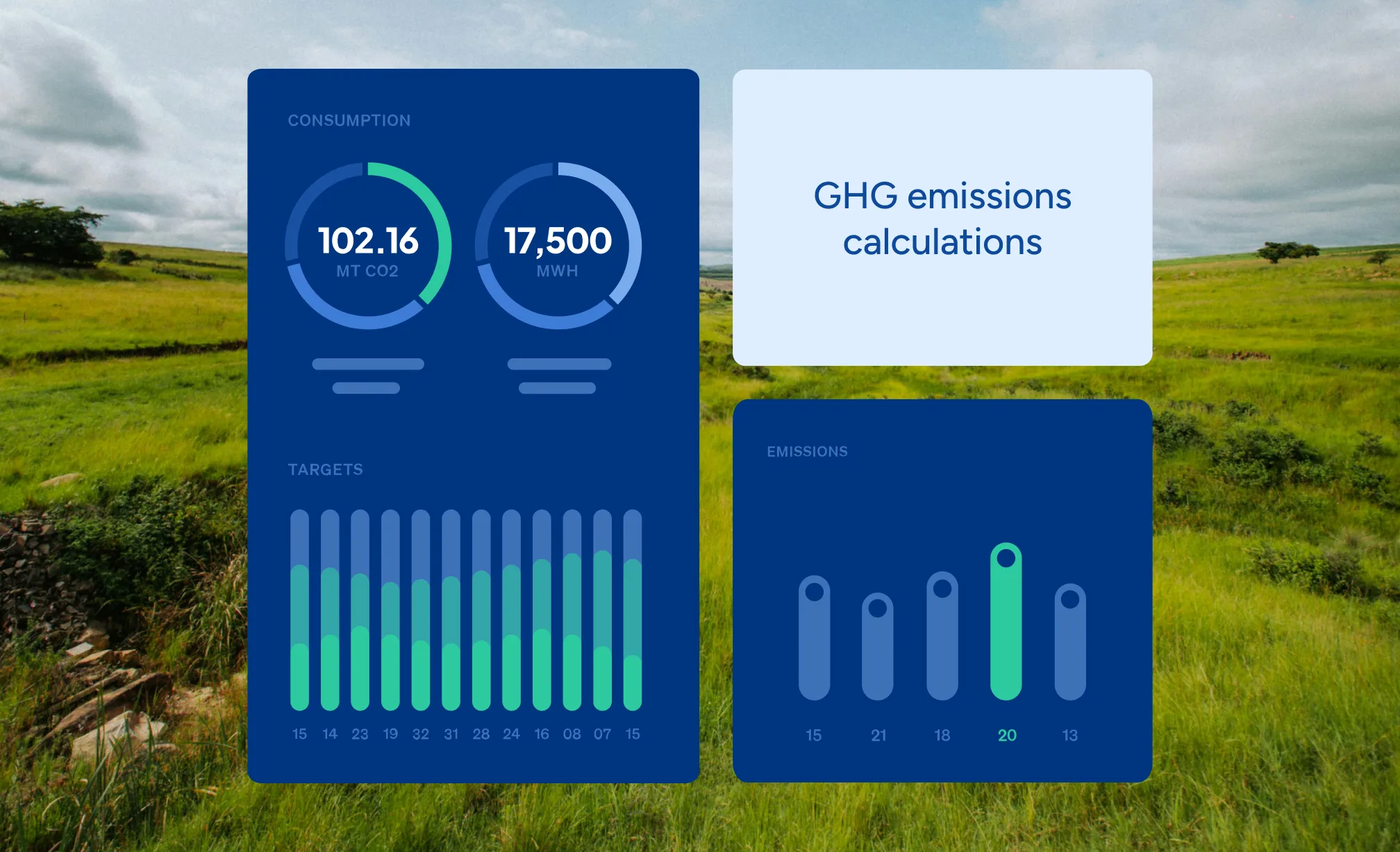The height and width of the screenshot is (852, 1400).
Task: Select the Targets bar labeled 32
Action: tap(421, 610)
